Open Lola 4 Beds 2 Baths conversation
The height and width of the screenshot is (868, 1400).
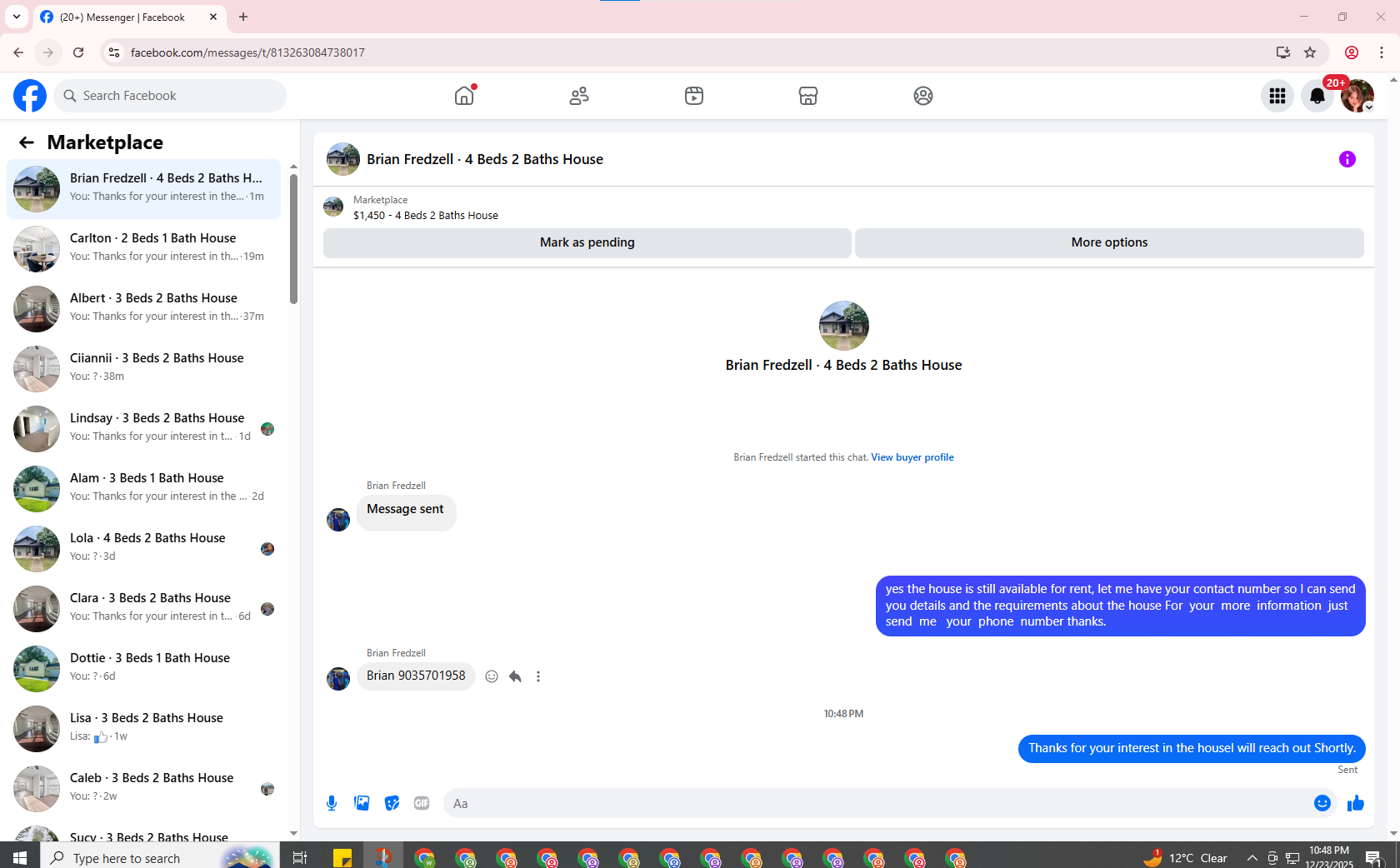143,547
